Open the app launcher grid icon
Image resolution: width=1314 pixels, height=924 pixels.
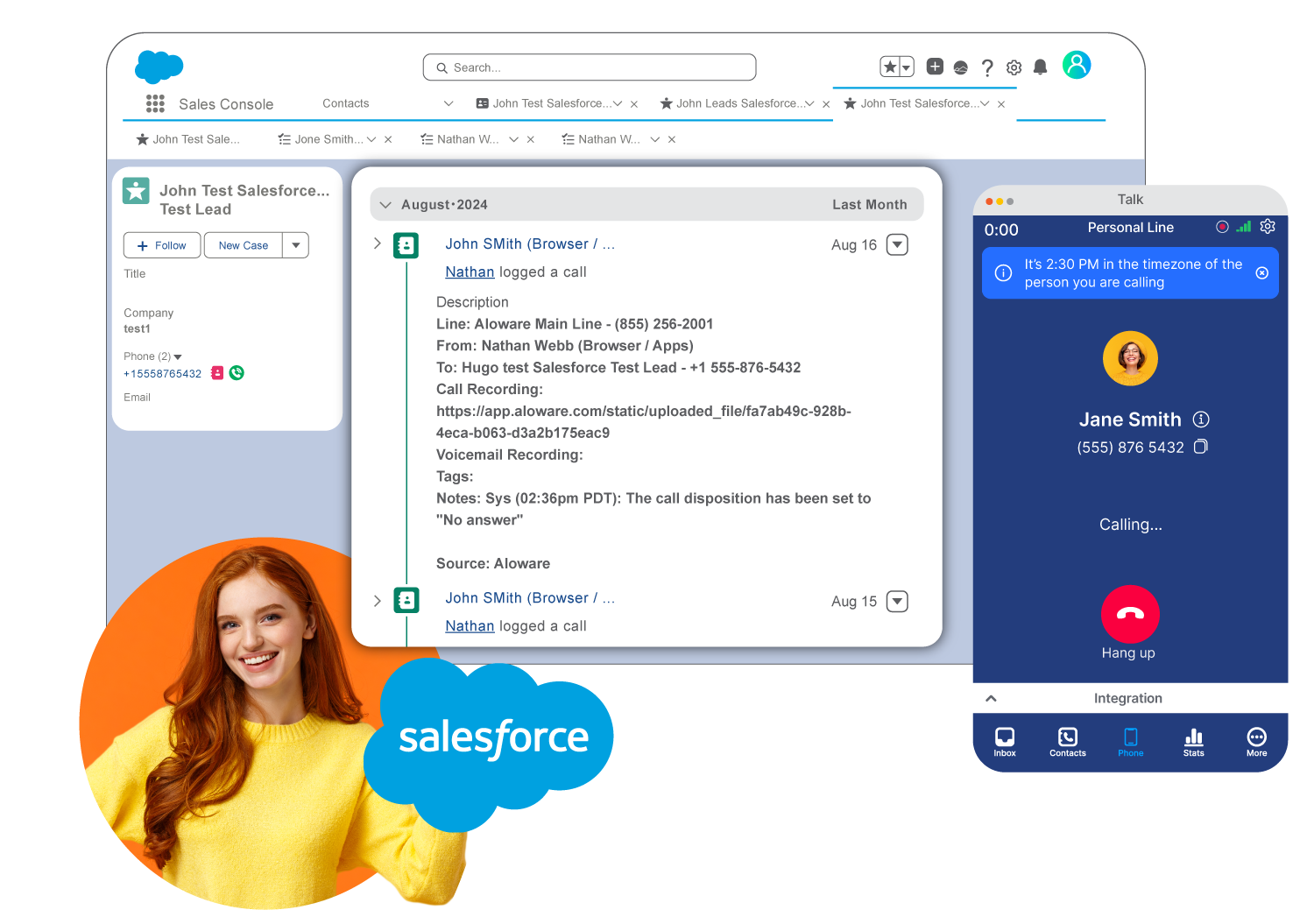point(155,103)
